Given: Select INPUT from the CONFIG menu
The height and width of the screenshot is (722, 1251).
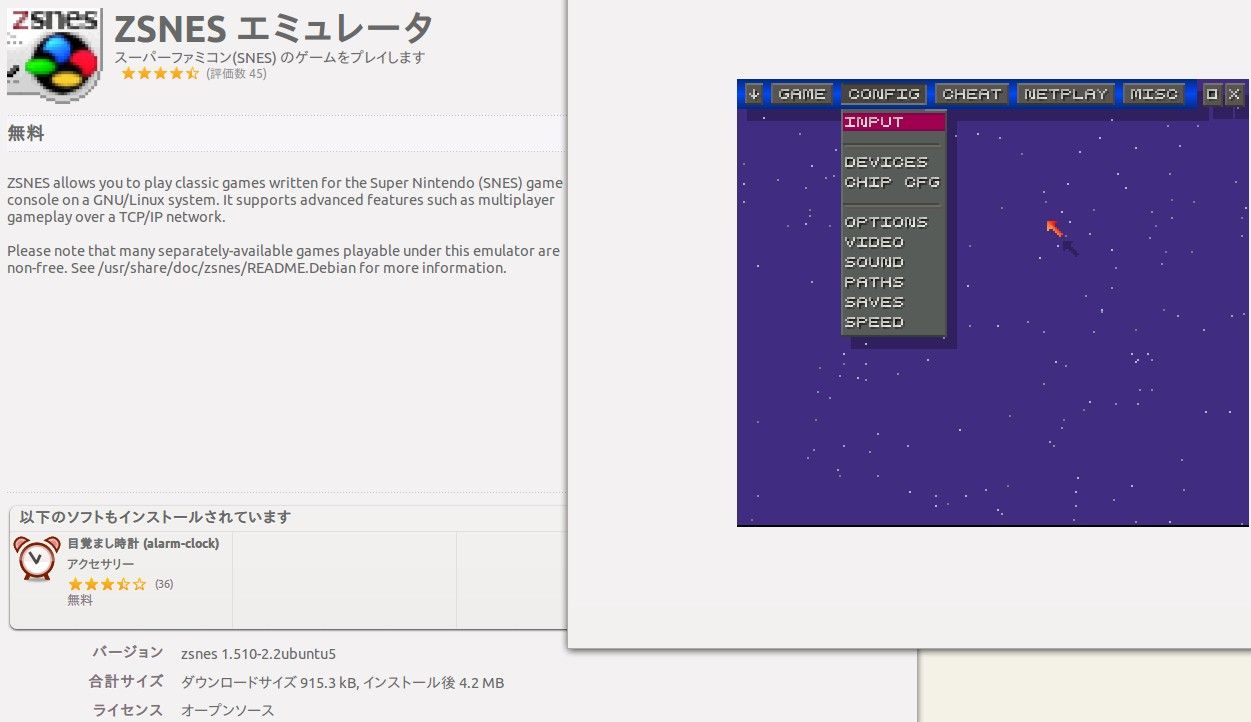Looking at the screenshot, I should [893, 122].
